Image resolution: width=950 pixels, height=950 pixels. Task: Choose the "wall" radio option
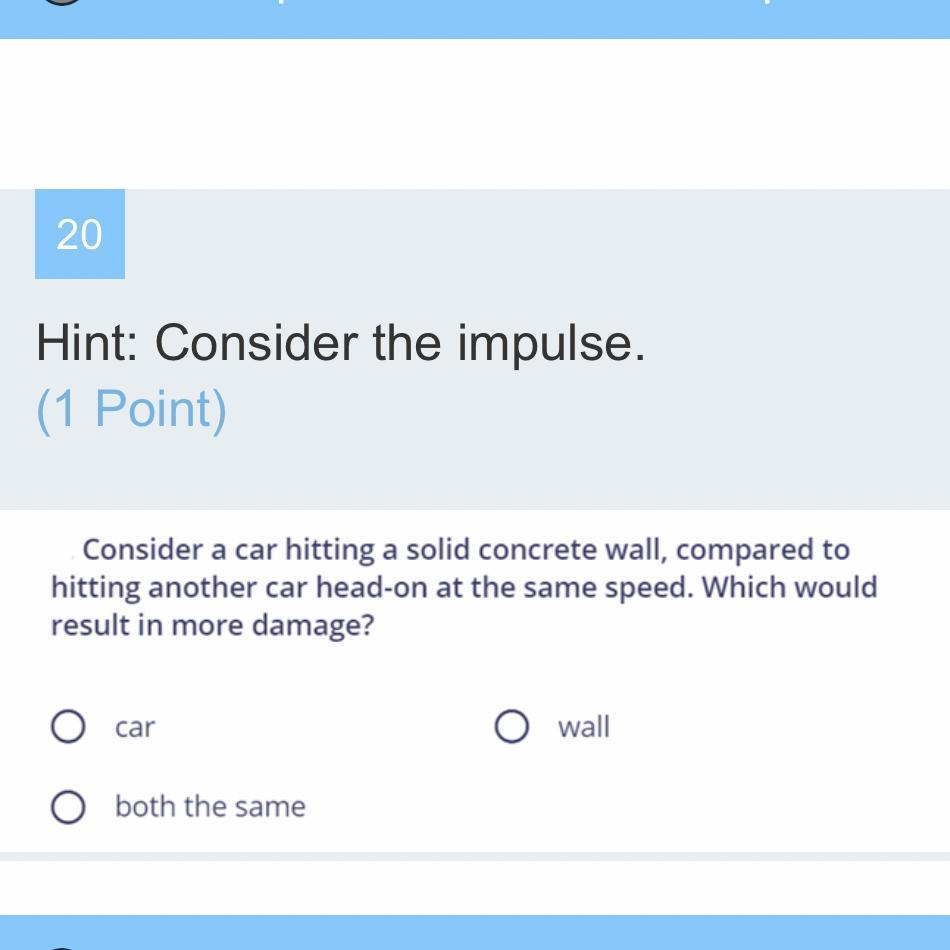tap(511, 727)
